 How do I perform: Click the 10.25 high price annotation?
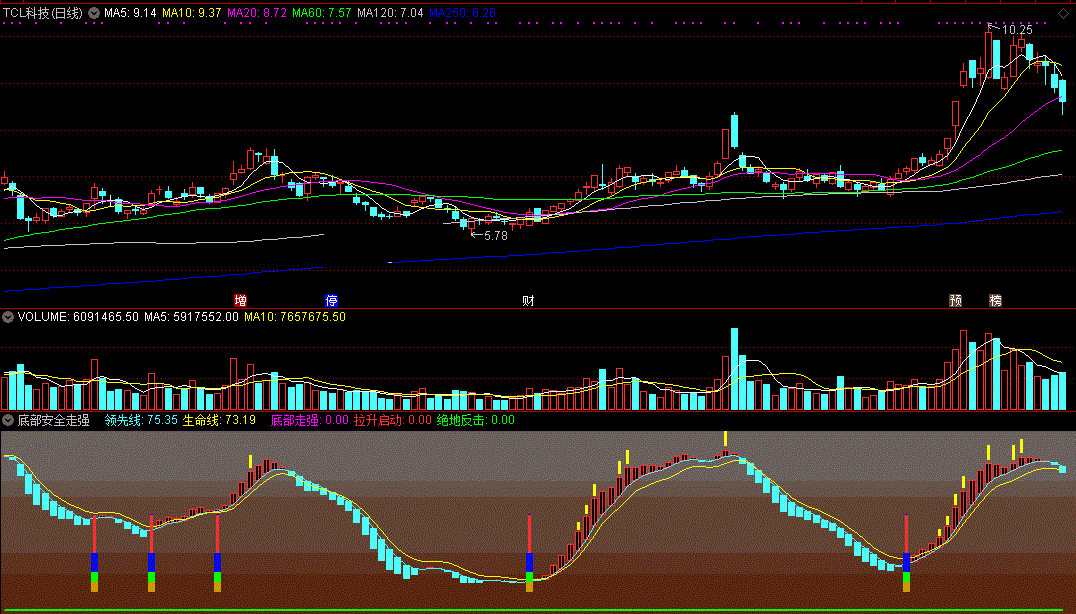[1017, 29]
